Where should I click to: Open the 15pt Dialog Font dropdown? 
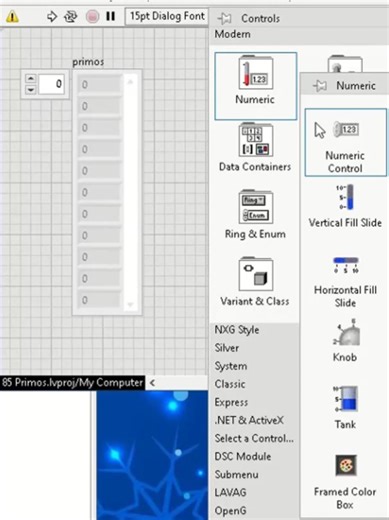coord(166,16)
